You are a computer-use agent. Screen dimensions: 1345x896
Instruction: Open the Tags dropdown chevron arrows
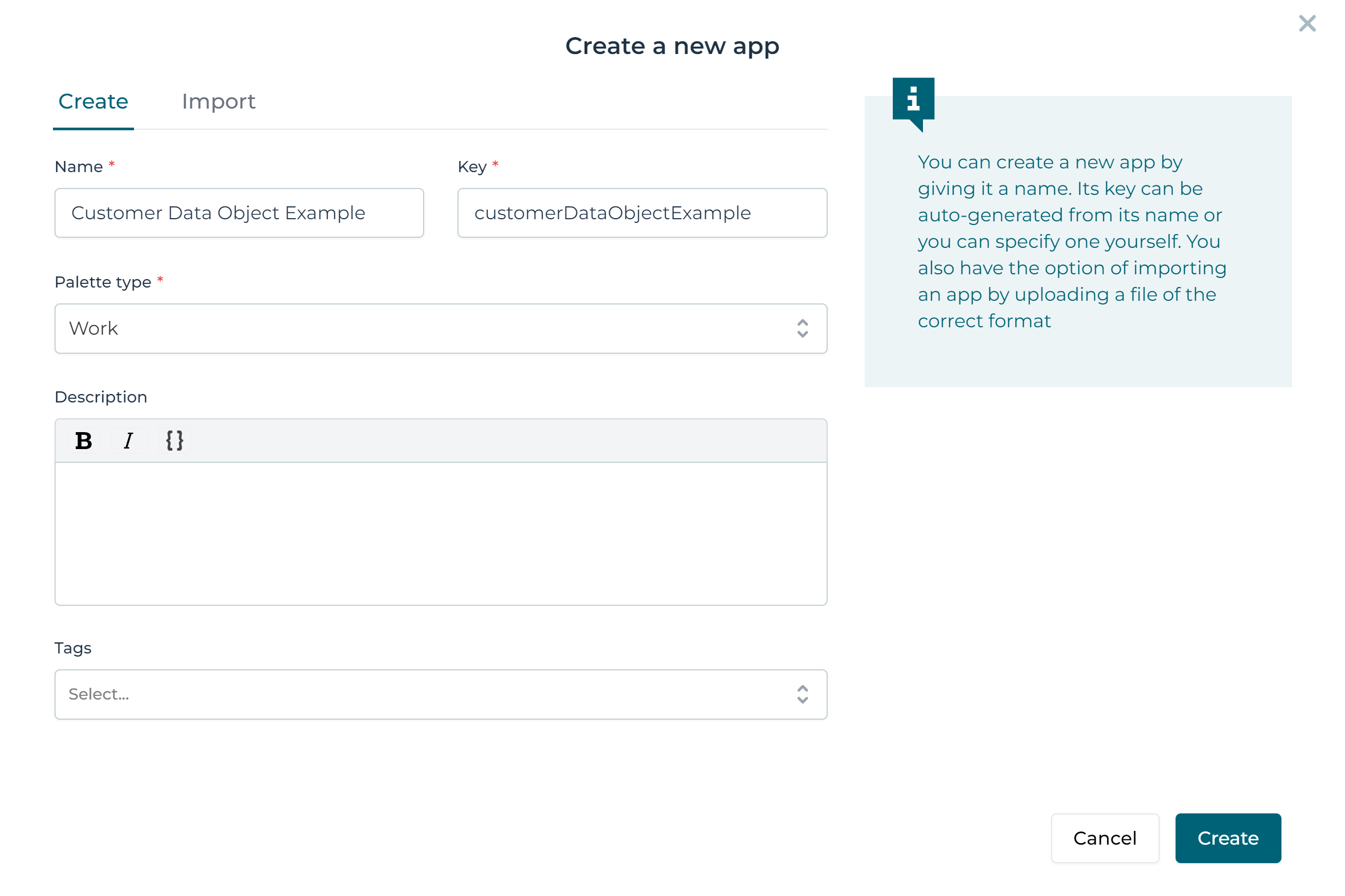tap(802, 694)
